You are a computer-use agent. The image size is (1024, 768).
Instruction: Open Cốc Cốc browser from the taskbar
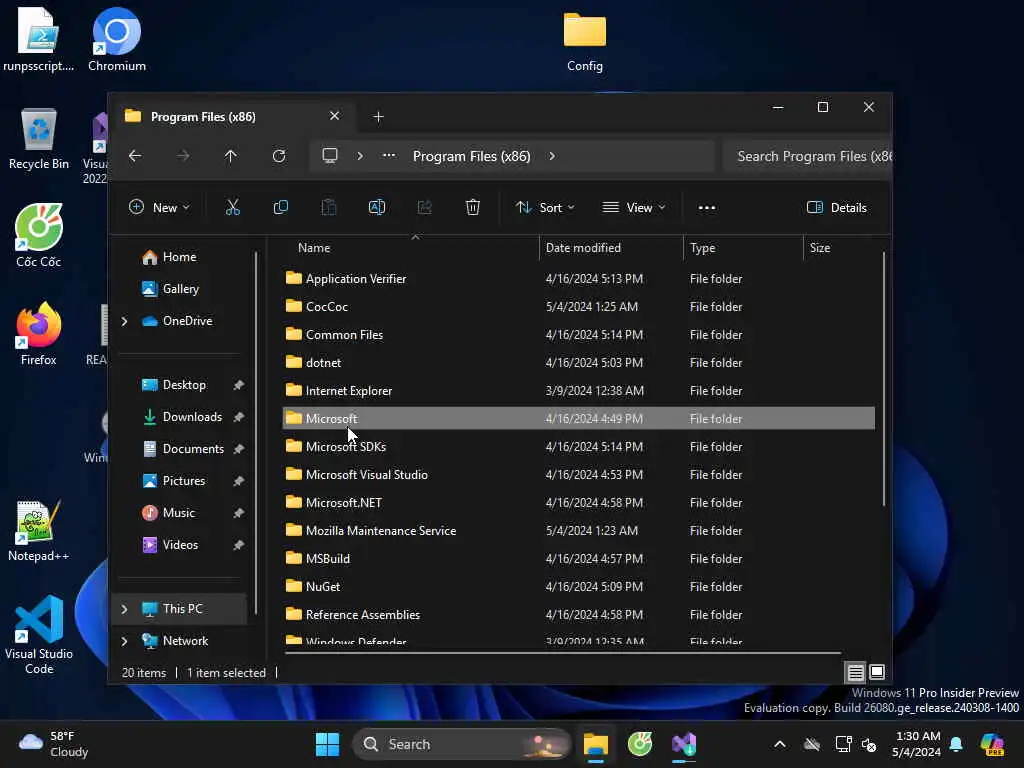pyautogui.click(x=640, y=744)
